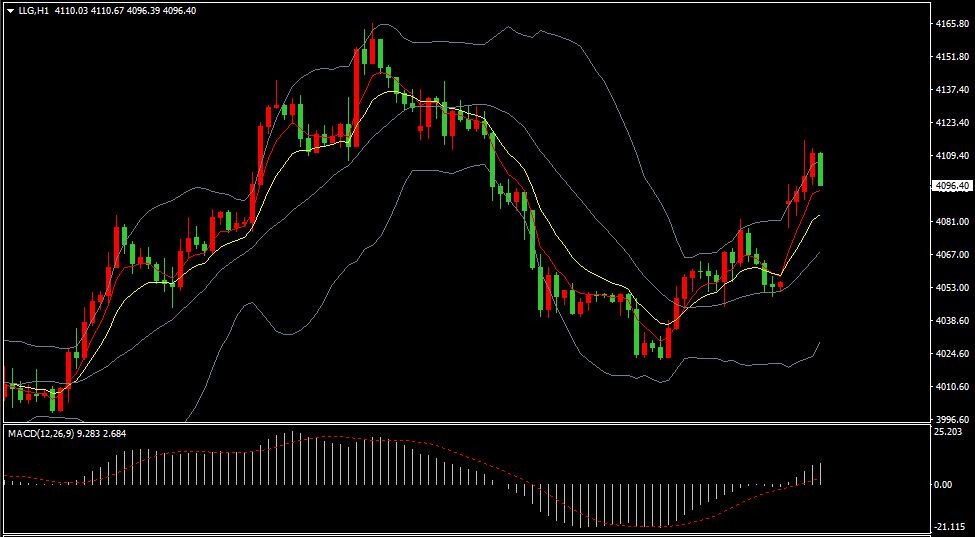The height and width of the screenshot is (537, 975).
Task: Click the 0.00 MACD scale label
Action: (x=944, y=484)
